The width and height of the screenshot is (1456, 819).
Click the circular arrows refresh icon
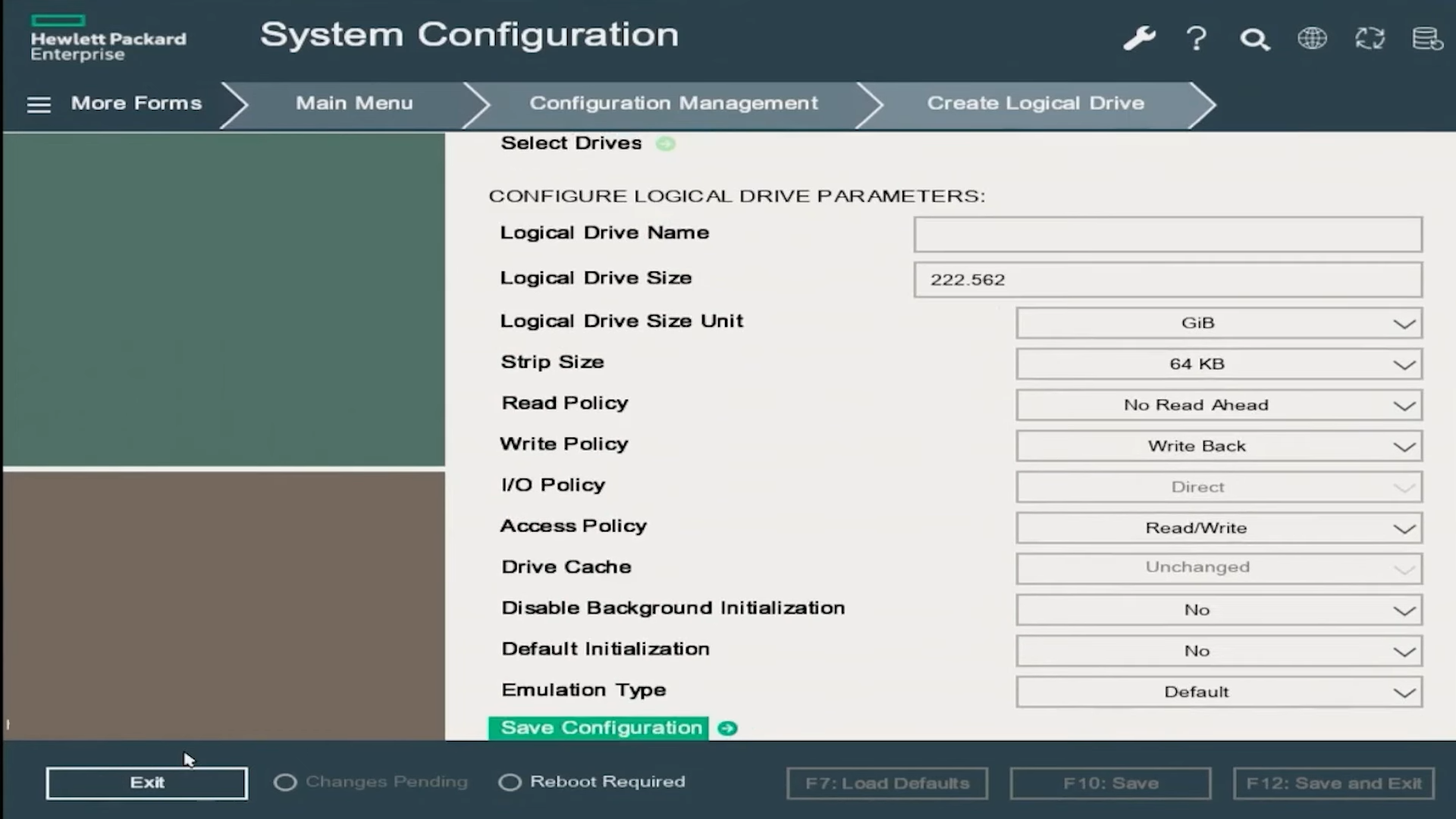(x=1370, y=38)
